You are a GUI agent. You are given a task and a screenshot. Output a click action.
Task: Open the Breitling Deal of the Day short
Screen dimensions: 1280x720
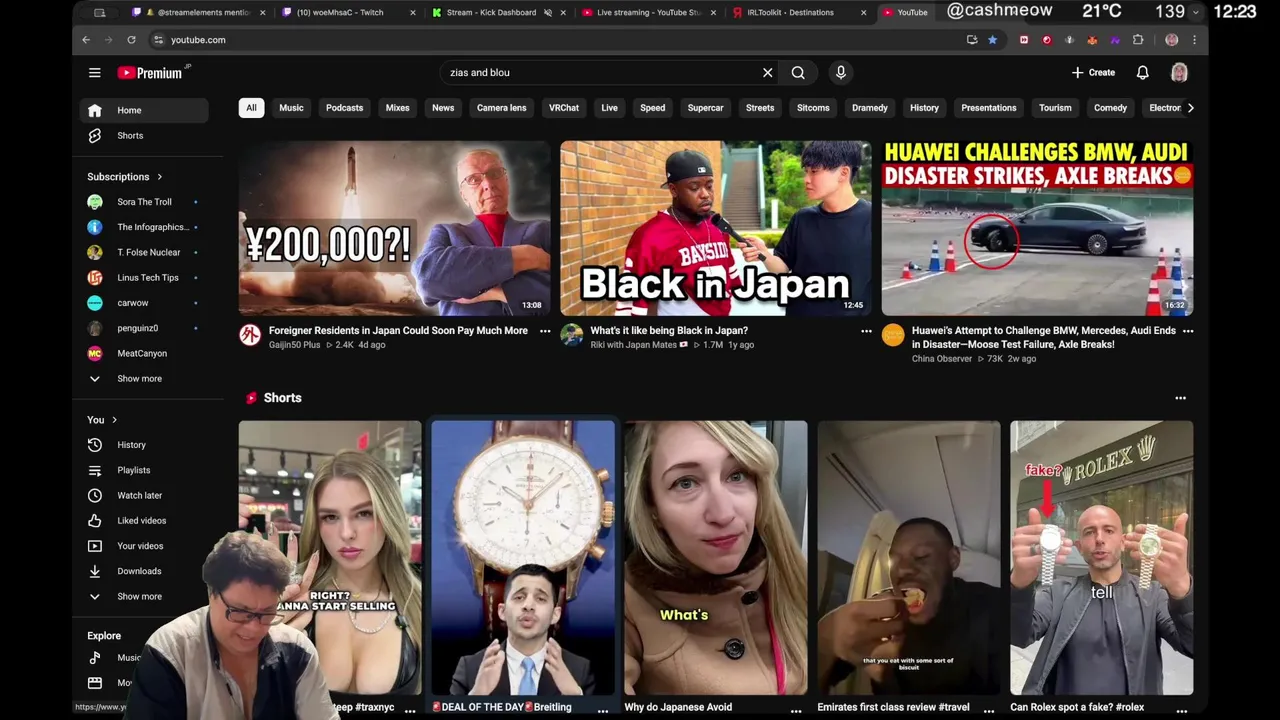tap(523, 557)
